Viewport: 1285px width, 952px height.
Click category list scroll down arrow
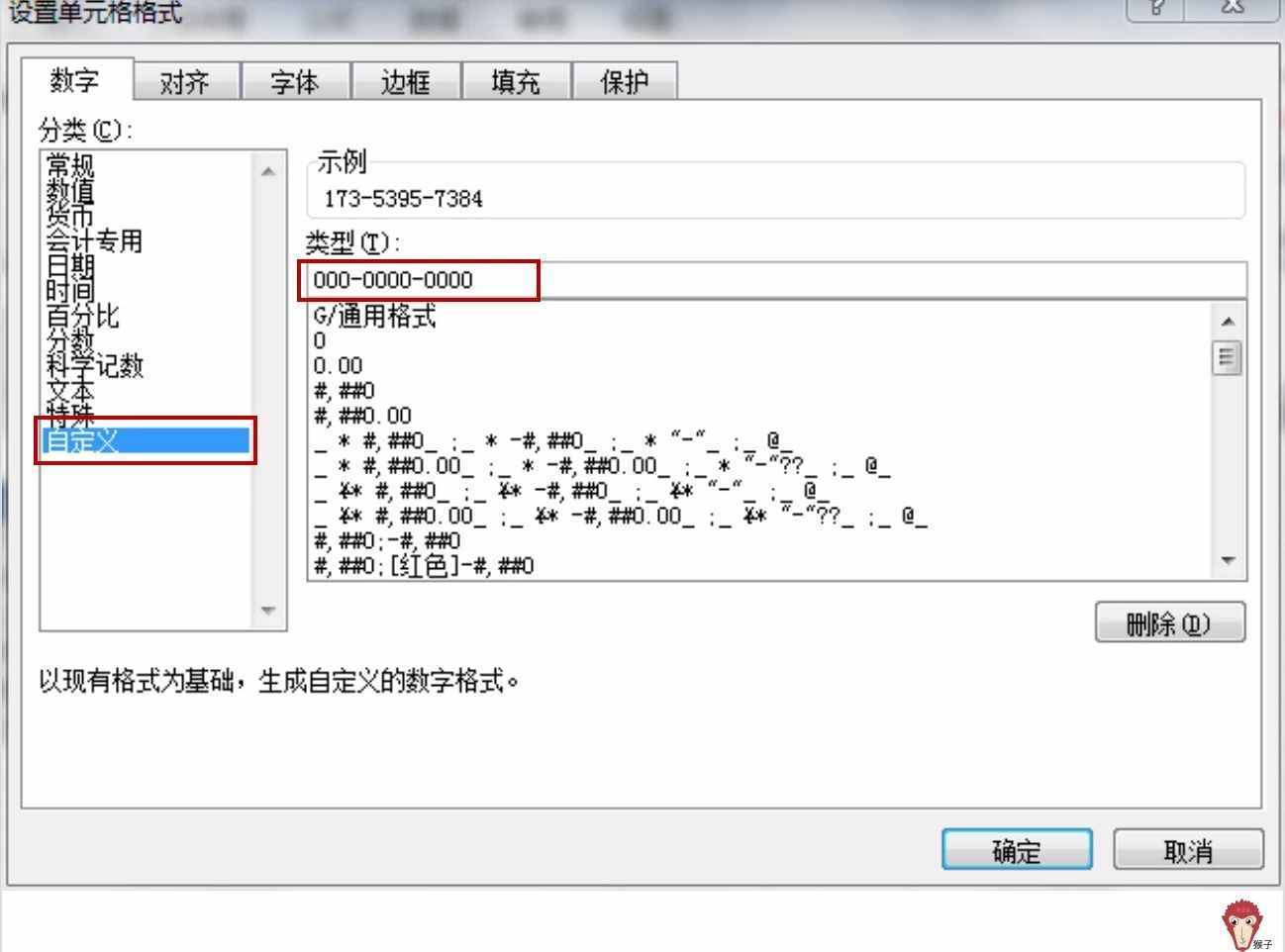(x=268, y=610)
